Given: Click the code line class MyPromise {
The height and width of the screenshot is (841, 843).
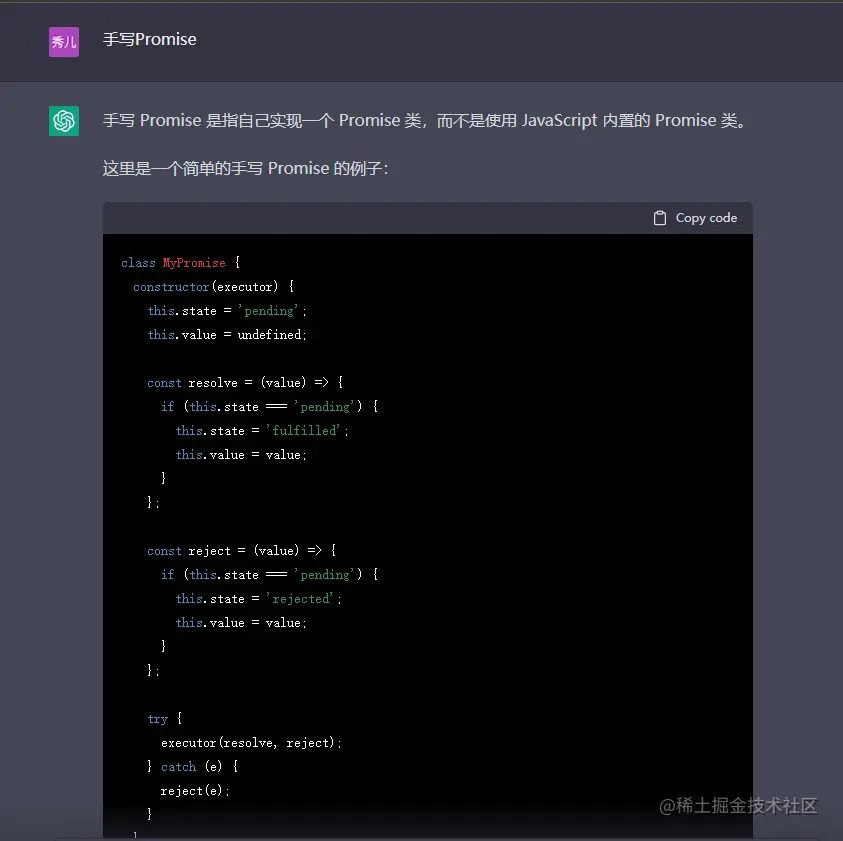Looking at the screenshot, I should click(181, 262).
